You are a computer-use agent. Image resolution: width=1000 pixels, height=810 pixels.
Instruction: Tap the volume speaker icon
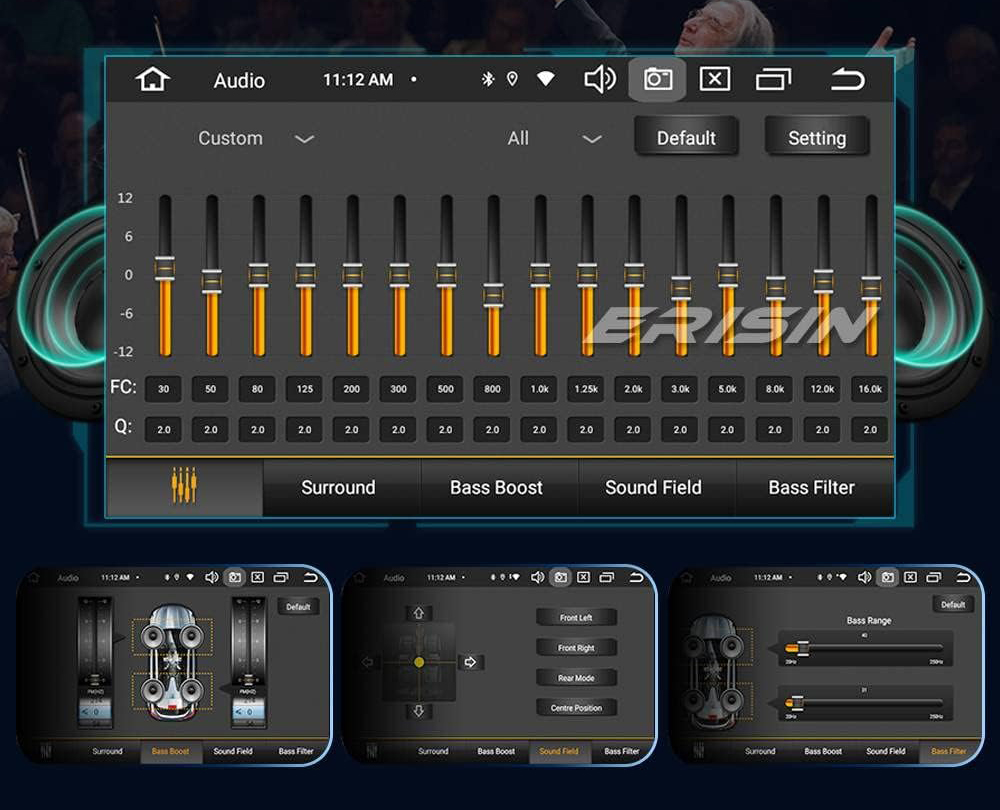pyautogui.click(x=599, y=80)
